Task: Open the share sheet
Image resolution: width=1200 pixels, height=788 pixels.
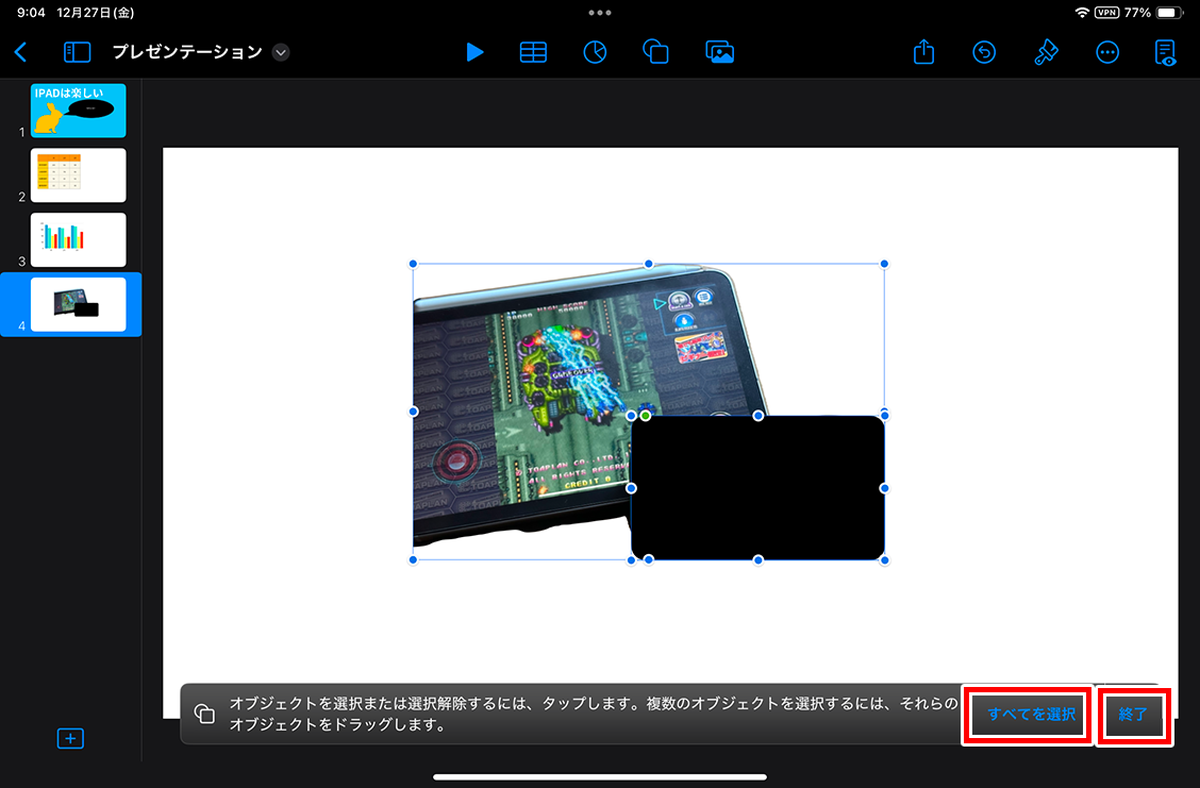Action: point(924,52)
